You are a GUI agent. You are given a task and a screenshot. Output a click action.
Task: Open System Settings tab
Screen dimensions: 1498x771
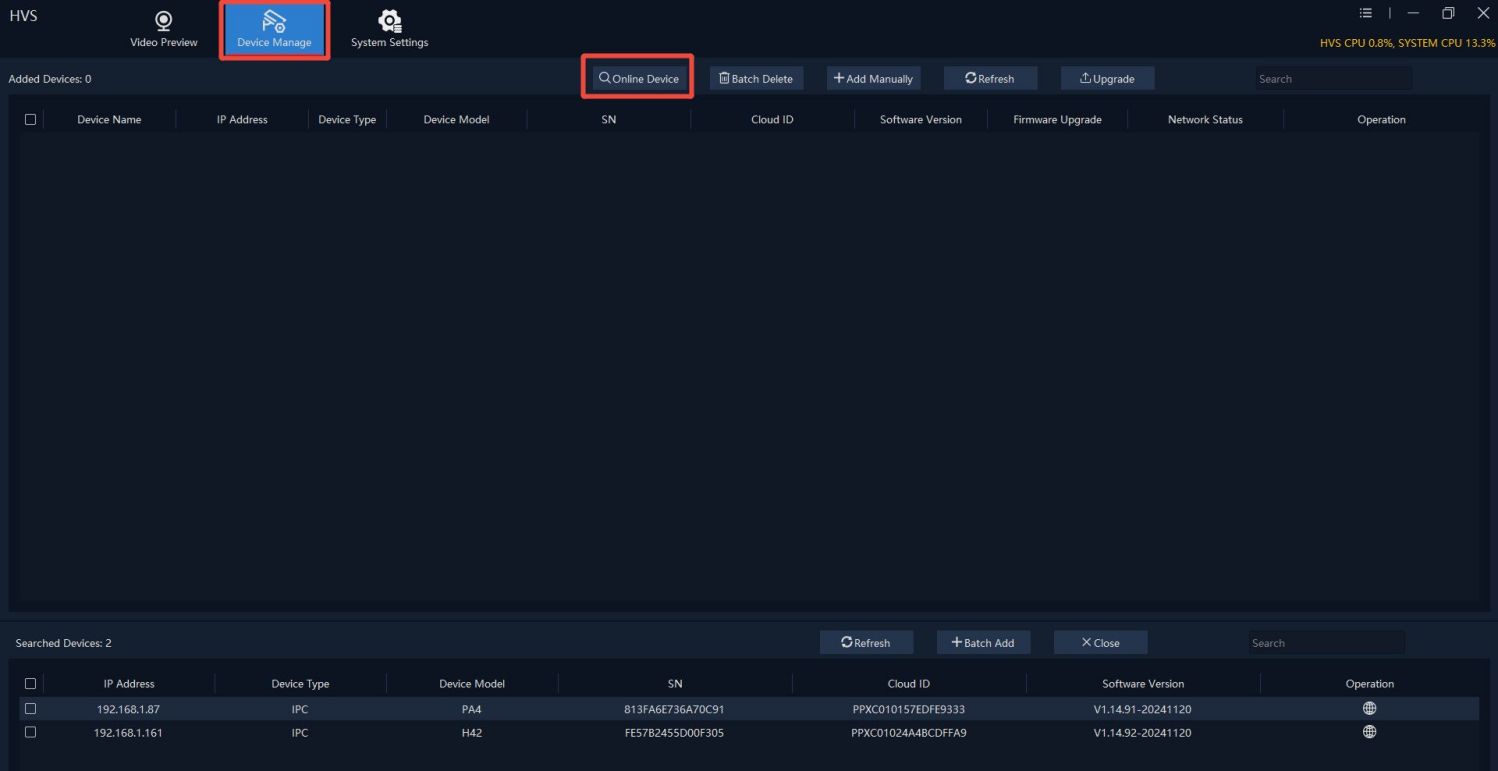(x=389, y=29)
